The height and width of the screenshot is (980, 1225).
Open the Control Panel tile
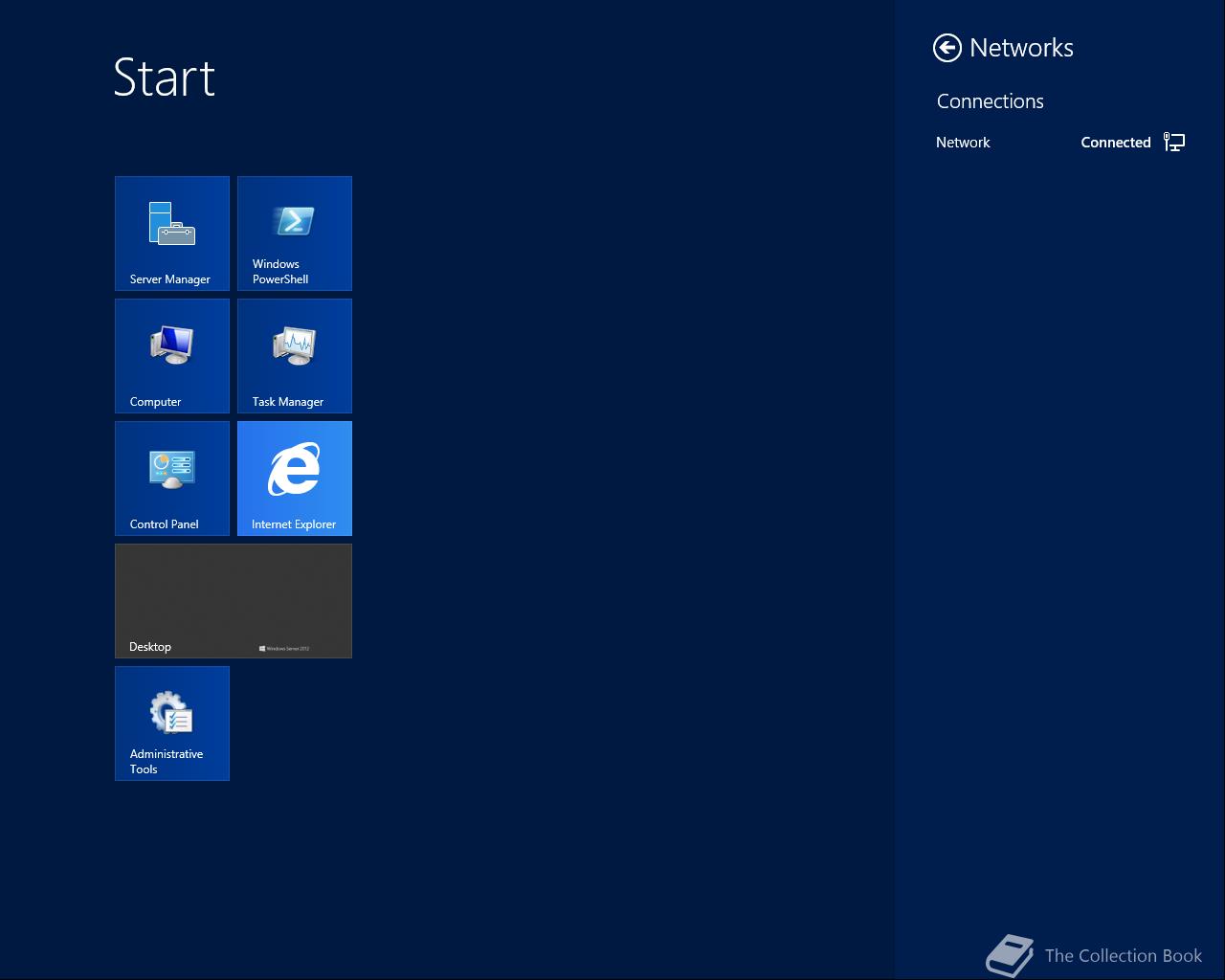(172, 479)
